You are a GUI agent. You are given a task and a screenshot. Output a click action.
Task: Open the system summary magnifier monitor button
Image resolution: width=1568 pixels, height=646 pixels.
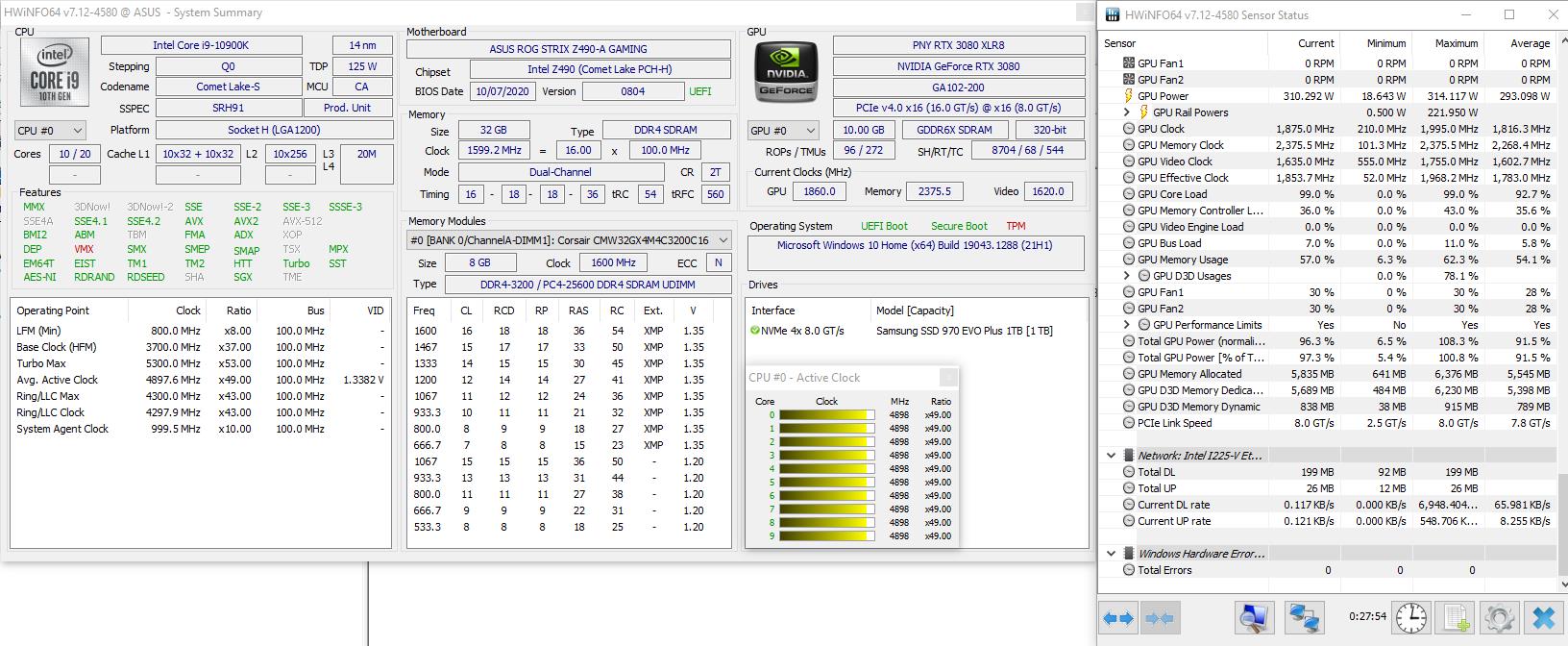tap(1254, 617)
